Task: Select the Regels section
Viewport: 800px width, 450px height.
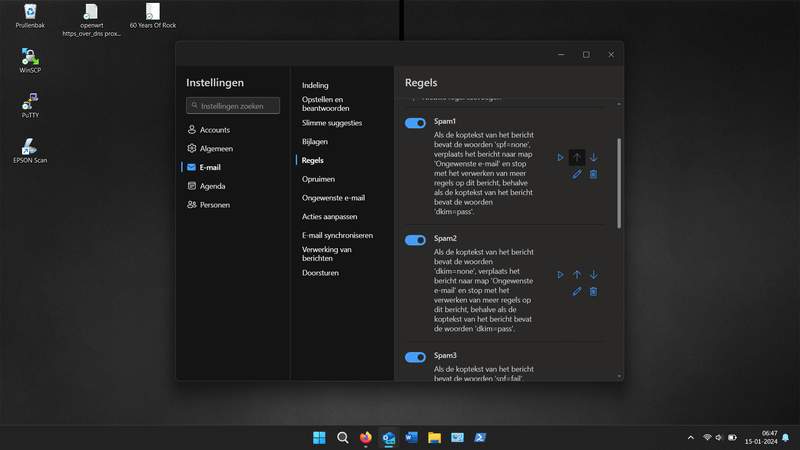Action: pos(312,160)
